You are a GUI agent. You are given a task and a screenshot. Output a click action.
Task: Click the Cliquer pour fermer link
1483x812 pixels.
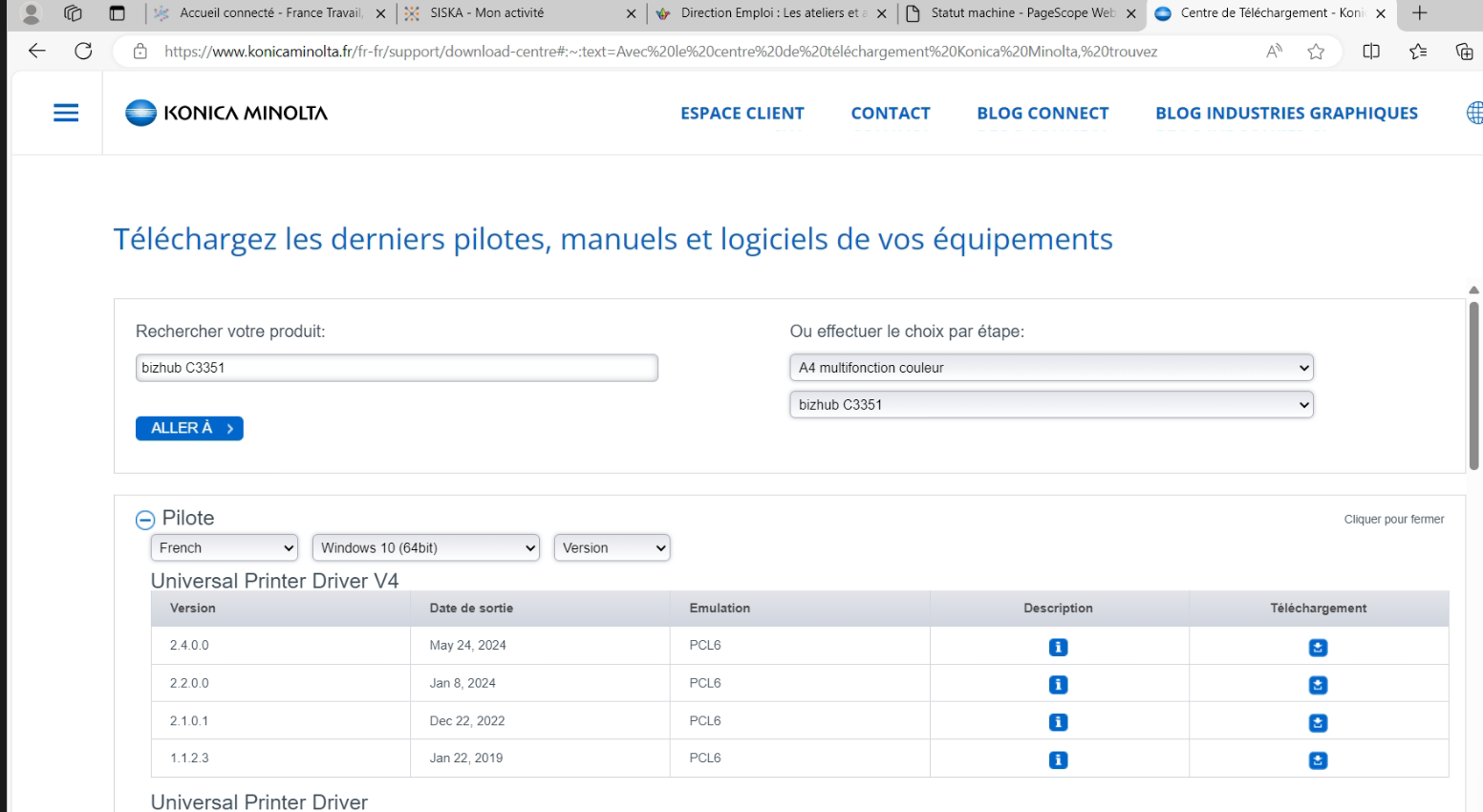pos(1394,520)
